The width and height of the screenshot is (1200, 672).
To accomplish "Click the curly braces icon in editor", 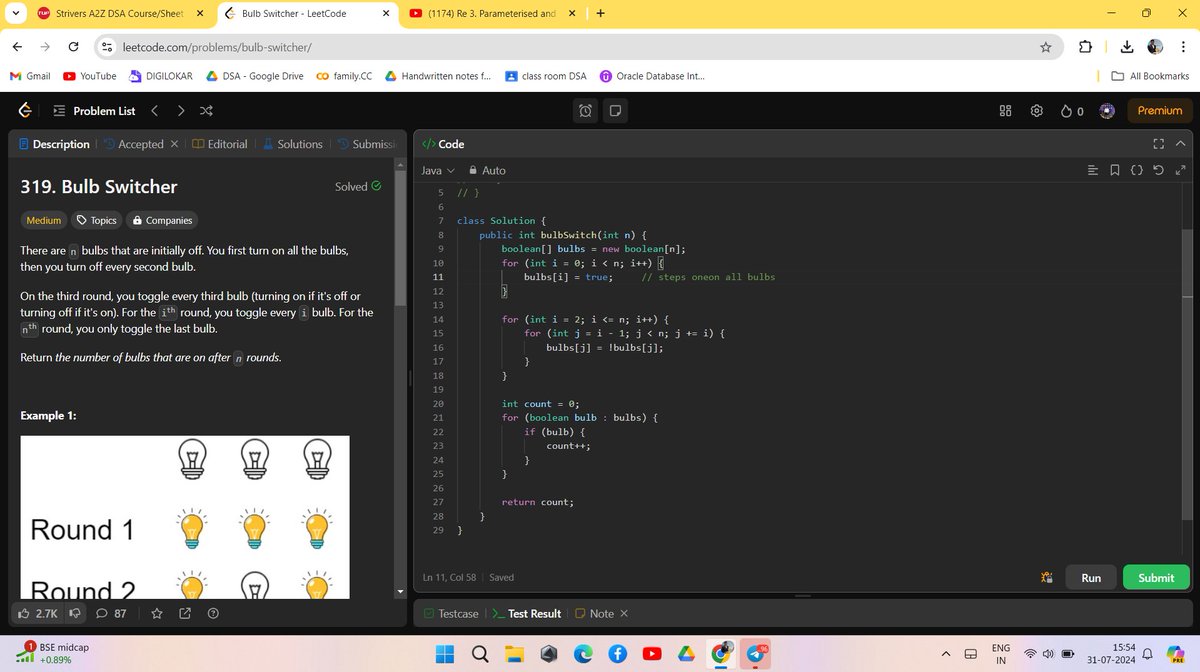I will click(1136, 170).
